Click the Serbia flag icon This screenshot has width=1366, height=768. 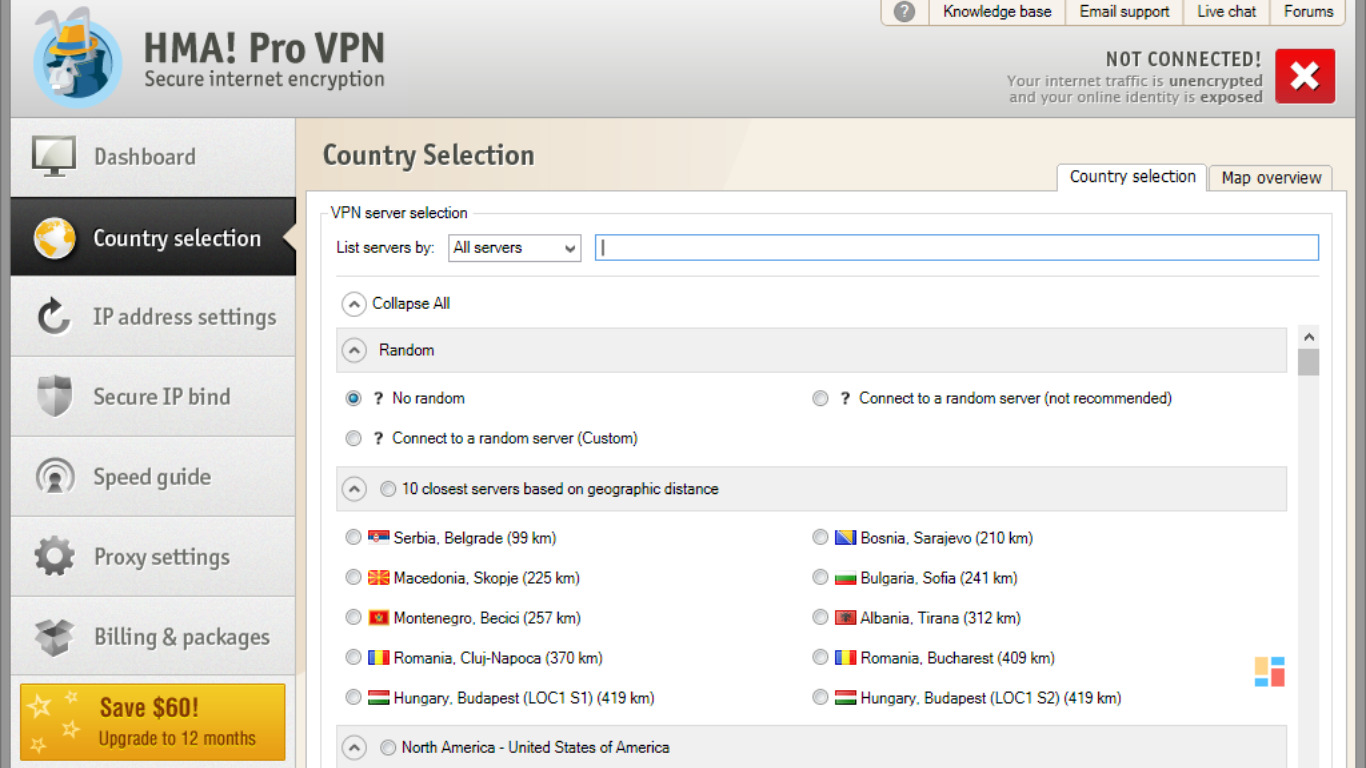378,538
